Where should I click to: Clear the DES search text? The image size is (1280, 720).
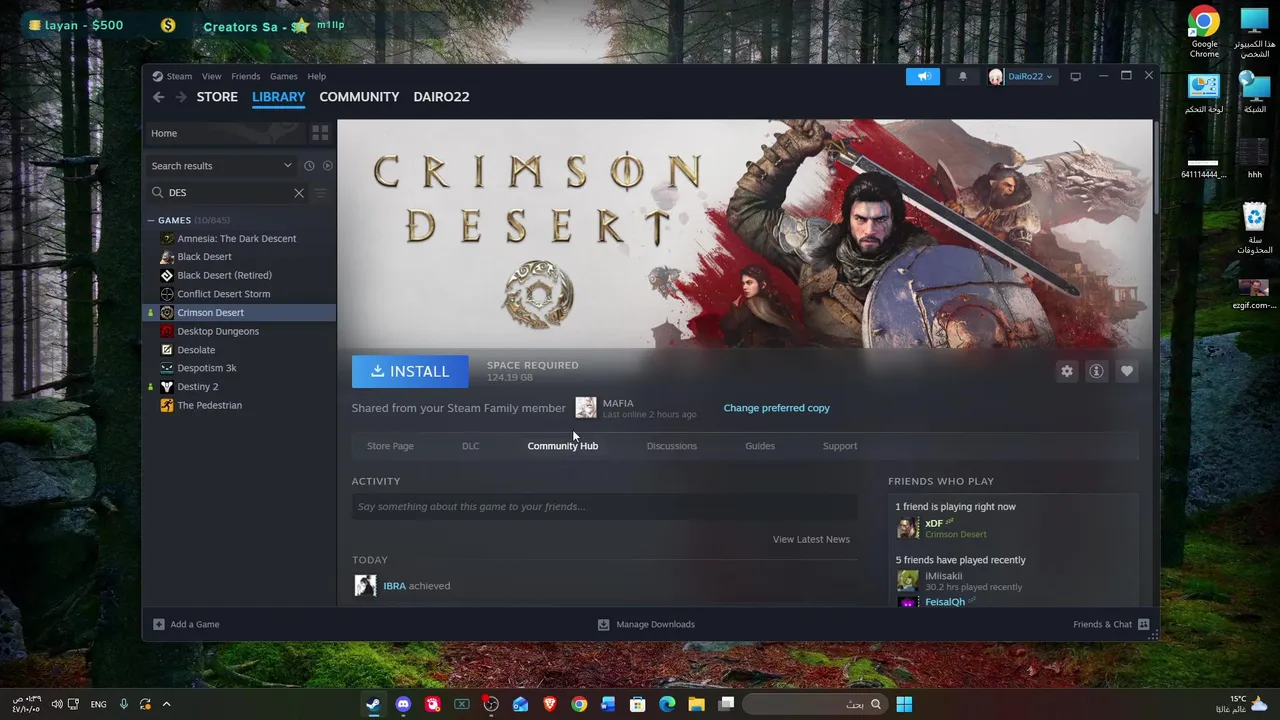299,193
